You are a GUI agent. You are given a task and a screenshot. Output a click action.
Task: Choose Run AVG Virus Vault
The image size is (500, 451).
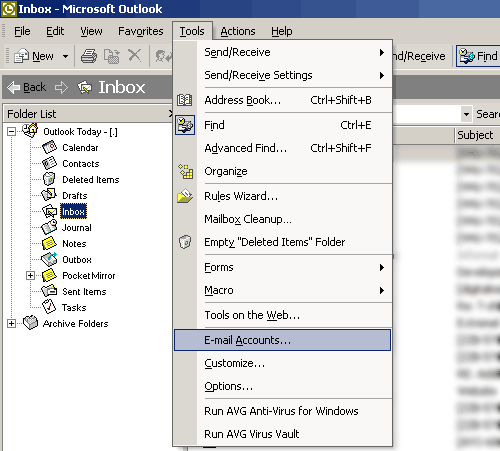tap(282, 434)
